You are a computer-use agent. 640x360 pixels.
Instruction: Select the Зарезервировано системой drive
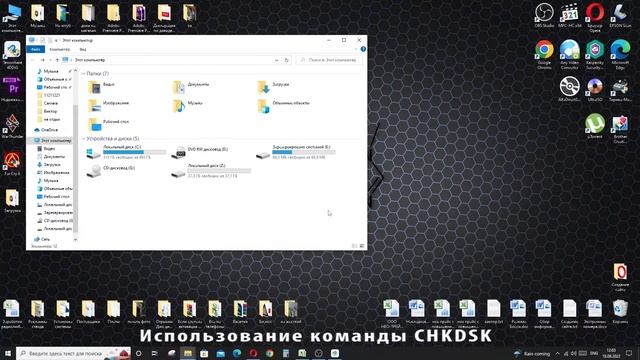pyautogui.click(x=296, y=152)
